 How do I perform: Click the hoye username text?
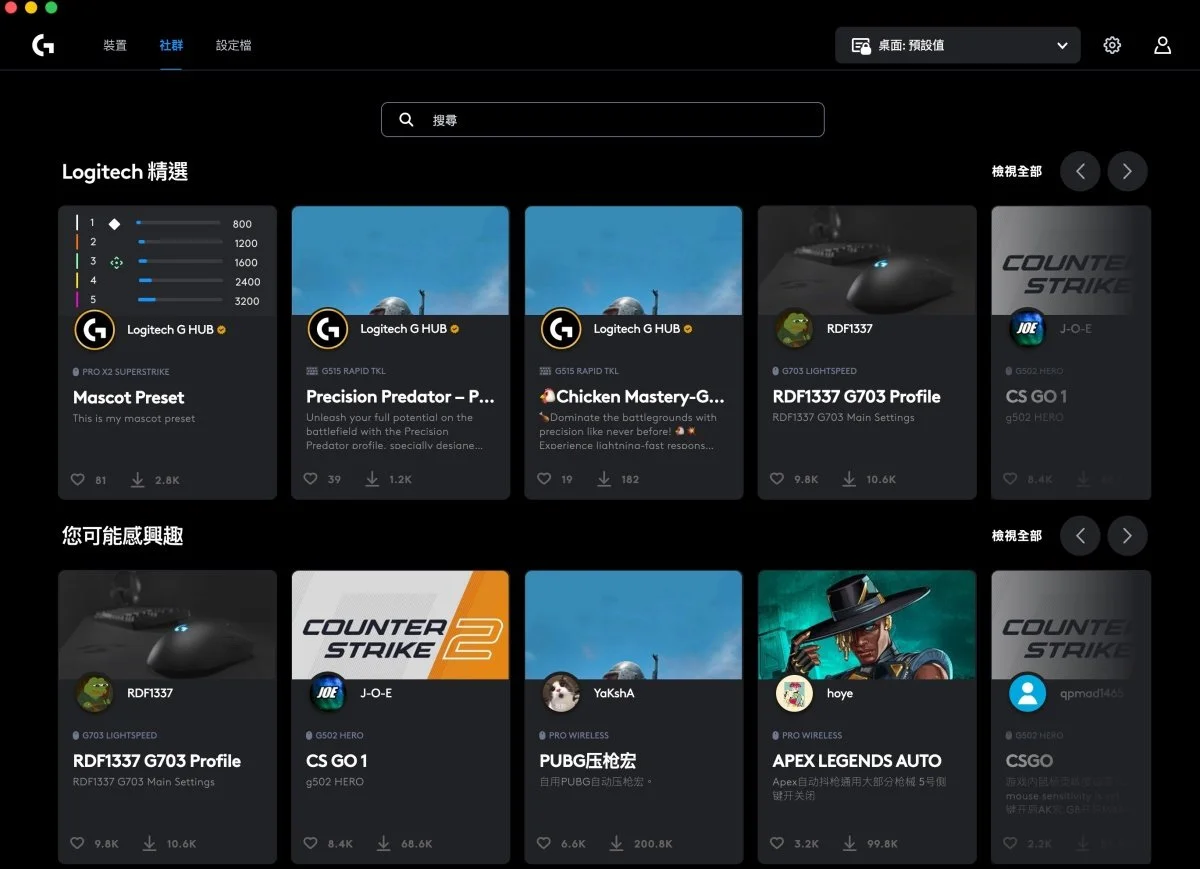(x=839, y=692)
